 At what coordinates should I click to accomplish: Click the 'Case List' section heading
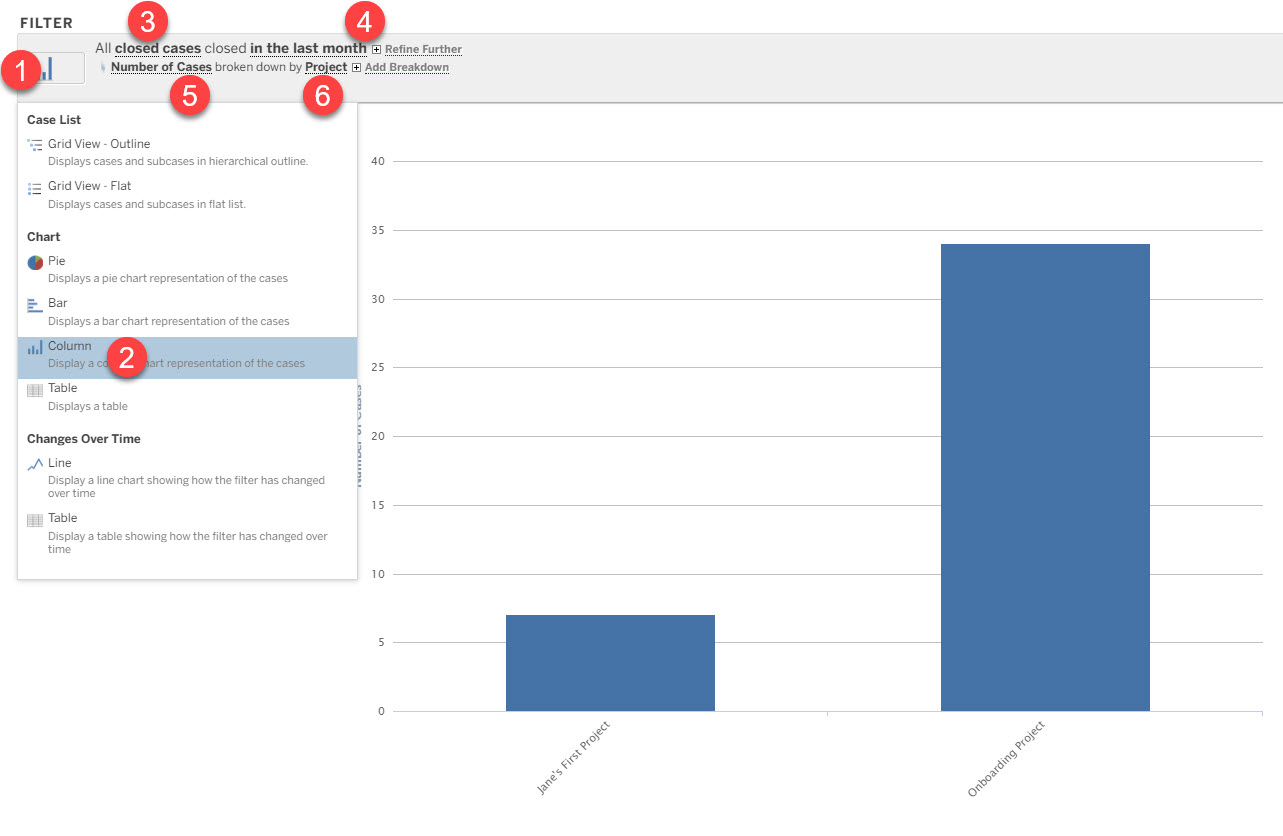[54, 120]
